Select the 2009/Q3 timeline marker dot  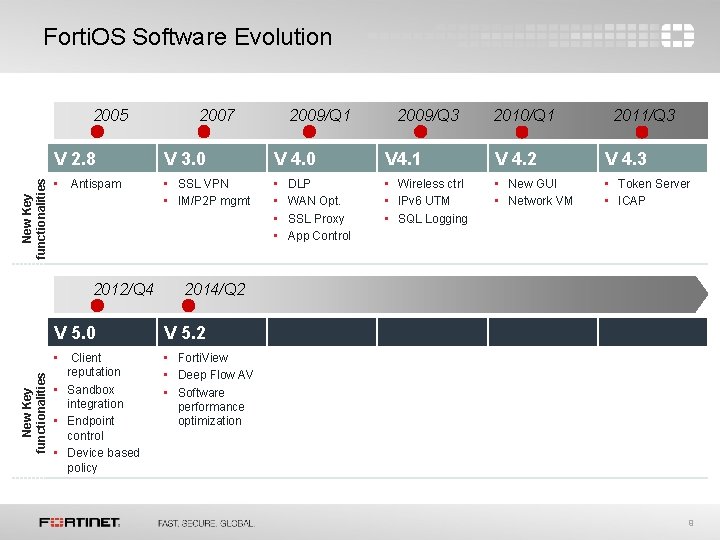(420, 132)
